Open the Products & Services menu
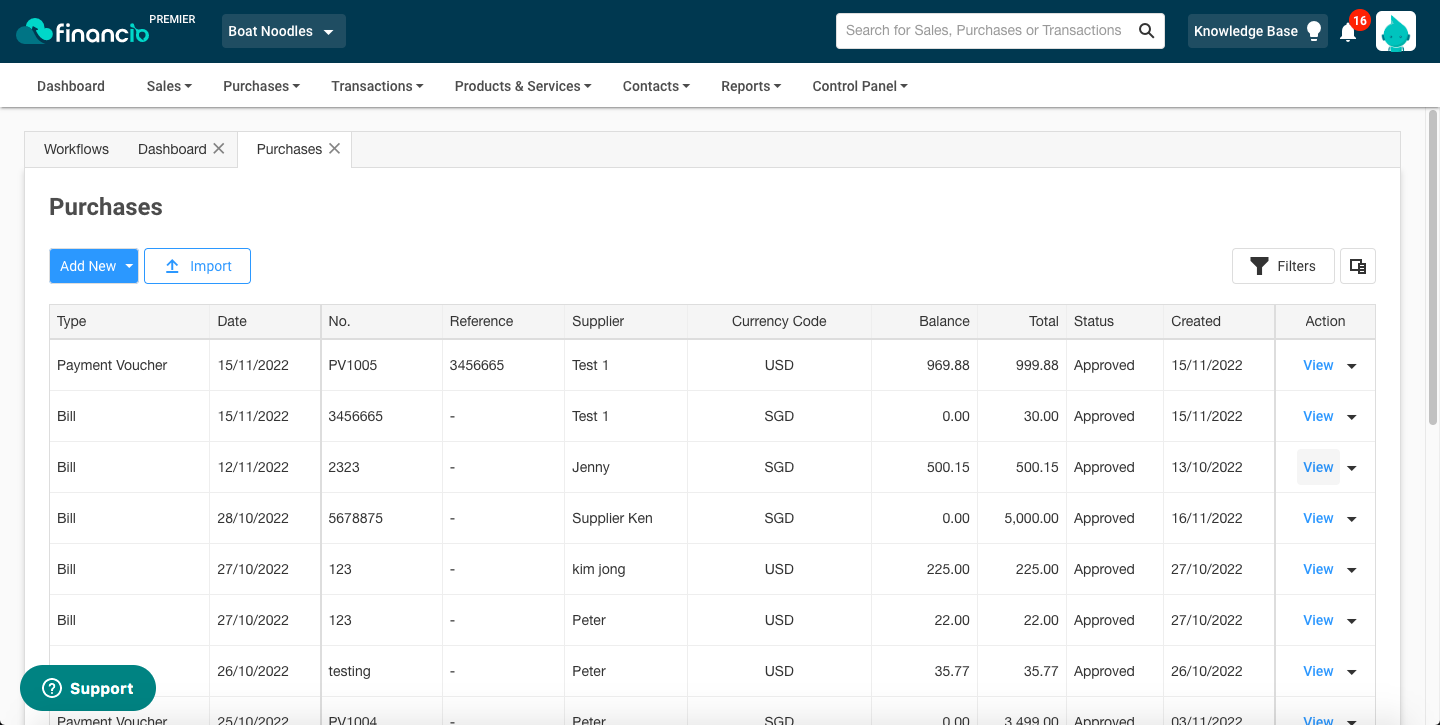 coord(523,86)
